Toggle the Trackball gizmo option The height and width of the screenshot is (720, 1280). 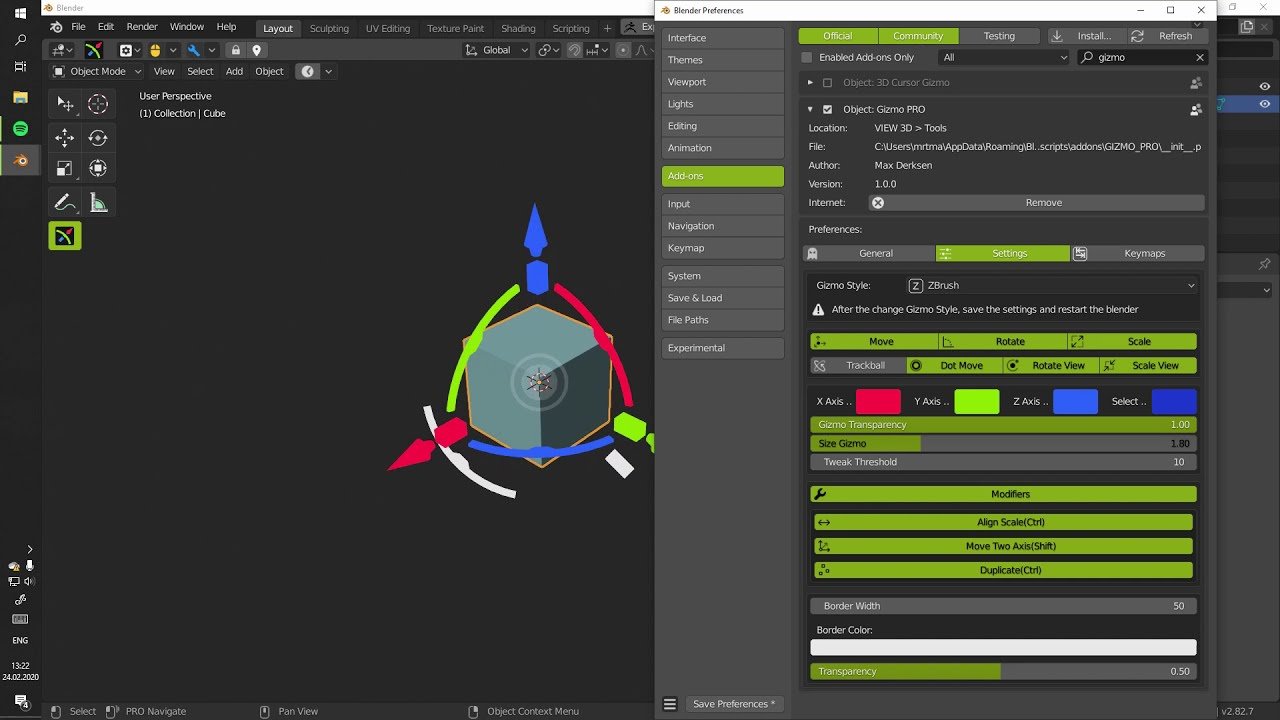pyautogui.click(x=858, y=366)
